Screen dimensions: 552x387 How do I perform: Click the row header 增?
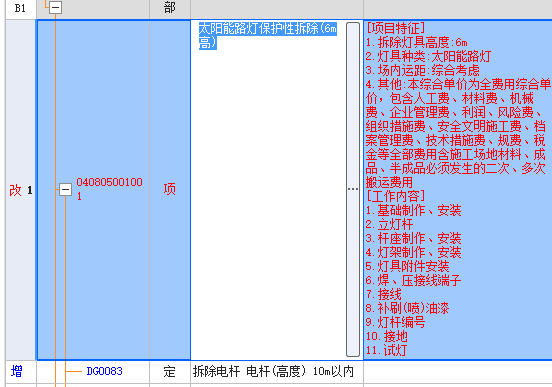point(21,372)
